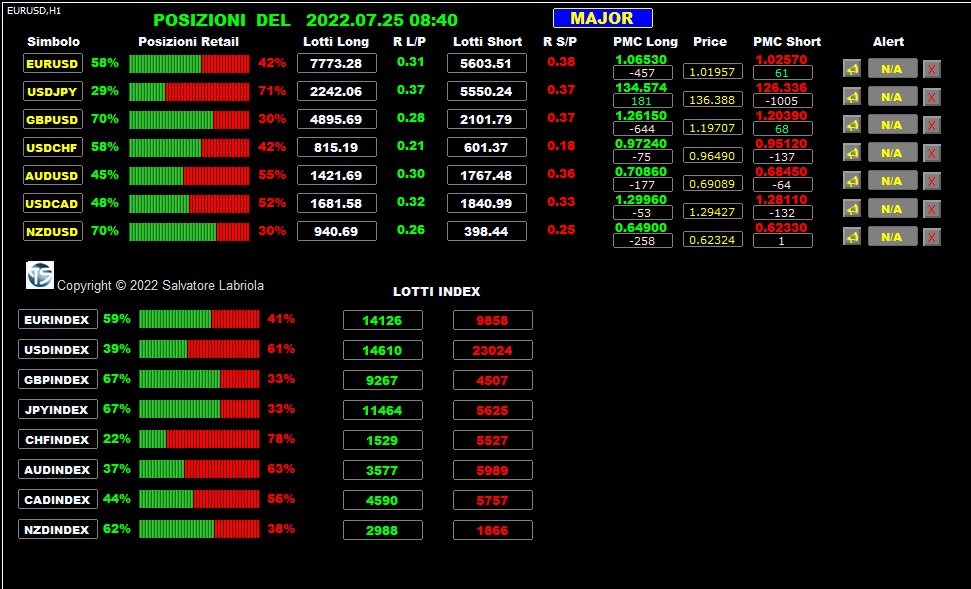The width and height of the screenshot is (971, 589).
Task: Click the PMC Long column header
Action: point(645,41)
